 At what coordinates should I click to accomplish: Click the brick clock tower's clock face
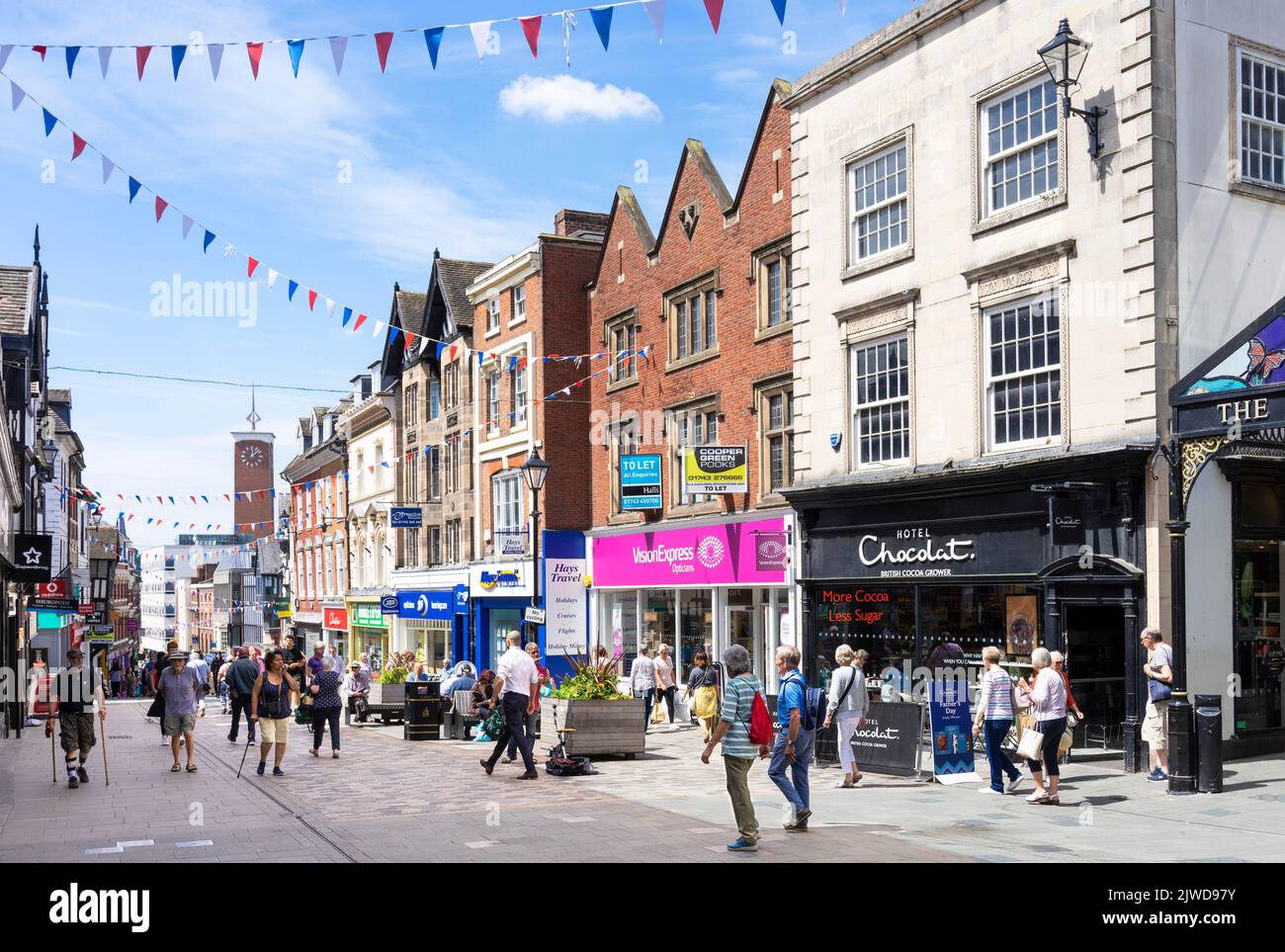(x=252, y=456)
